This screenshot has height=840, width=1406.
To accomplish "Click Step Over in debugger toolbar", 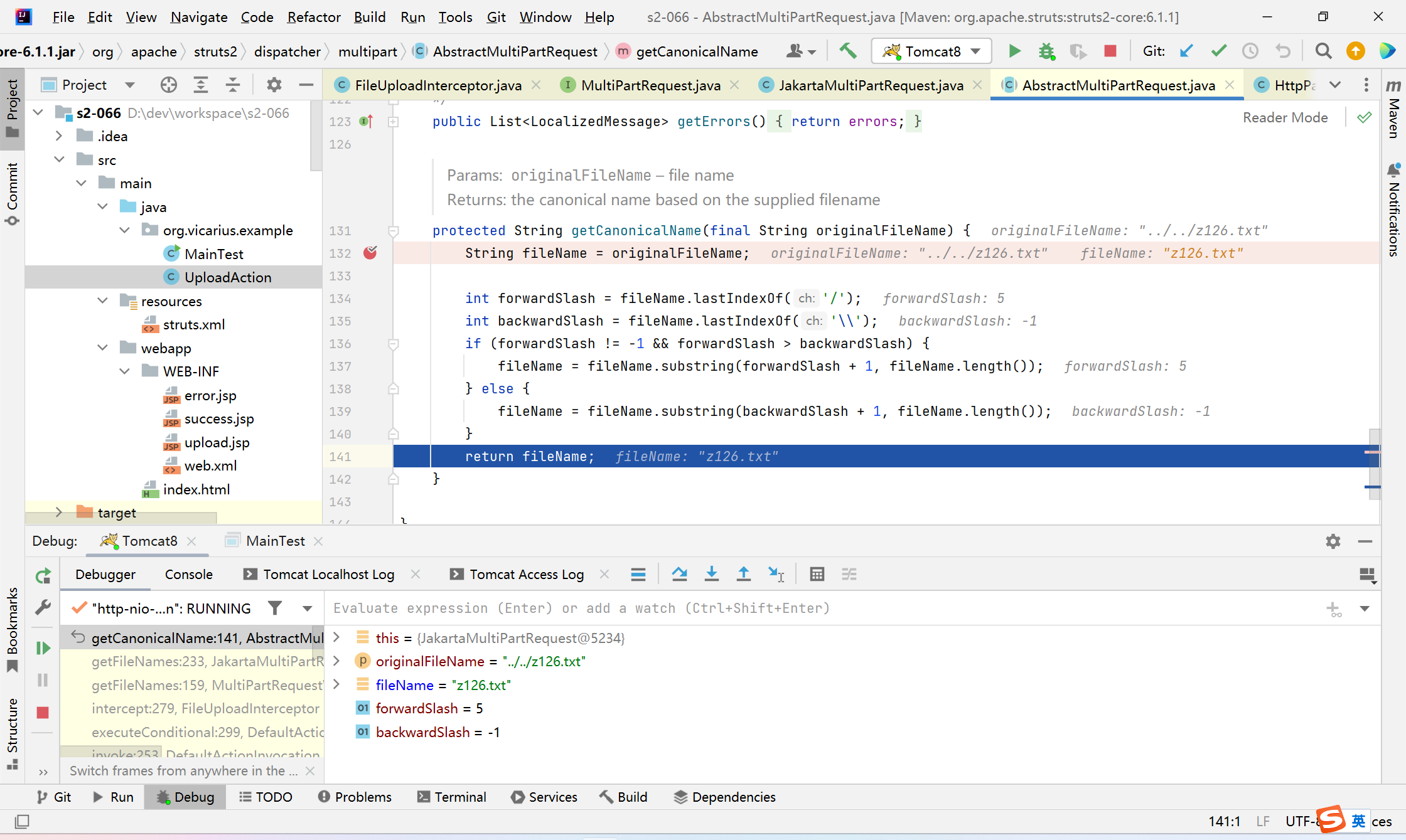I will [679, 574].
